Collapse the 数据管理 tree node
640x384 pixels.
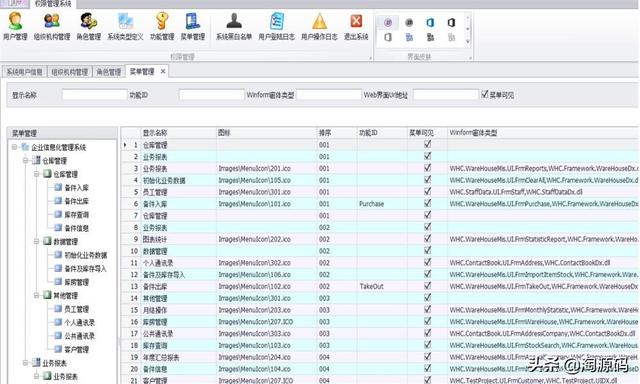[36, 241]
